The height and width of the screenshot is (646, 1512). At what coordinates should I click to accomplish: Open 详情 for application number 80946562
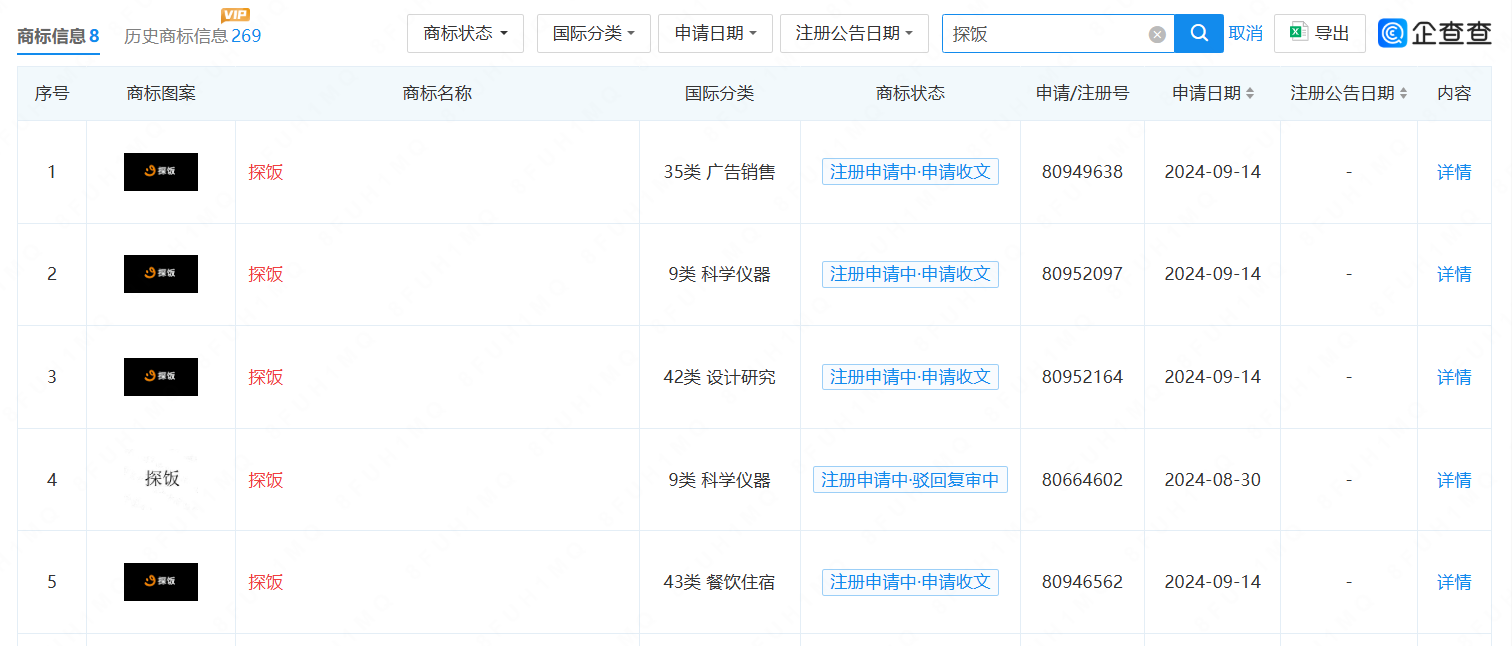pyautogui.click(x=1453, y=582)
